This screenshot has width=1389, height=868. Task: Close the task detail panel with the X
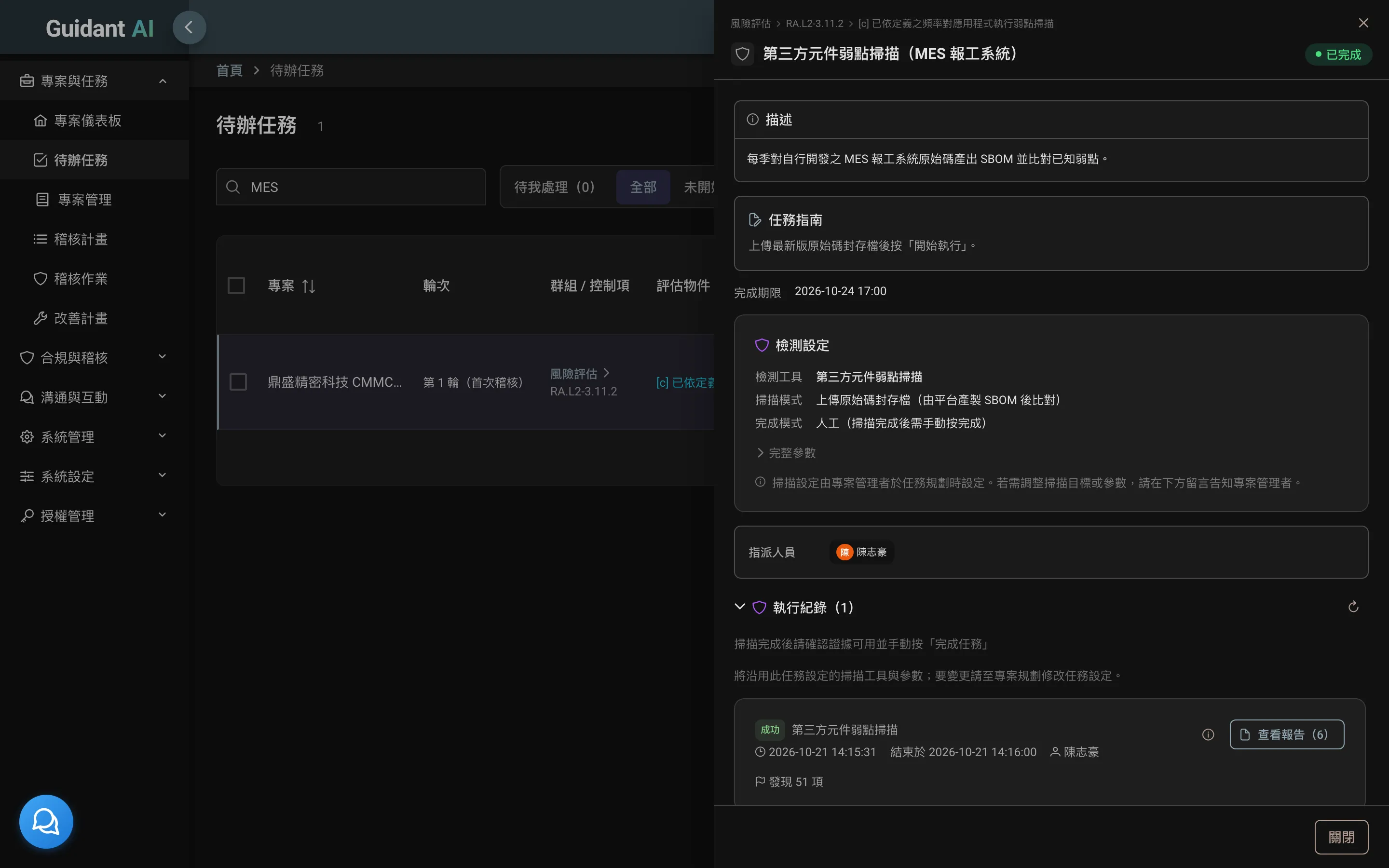click(1363, 23)
